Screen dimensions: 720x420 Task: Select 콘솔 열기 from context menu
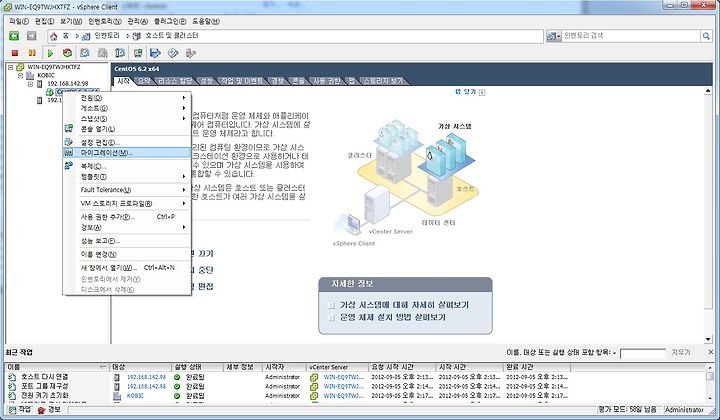[x=127, y=129]
